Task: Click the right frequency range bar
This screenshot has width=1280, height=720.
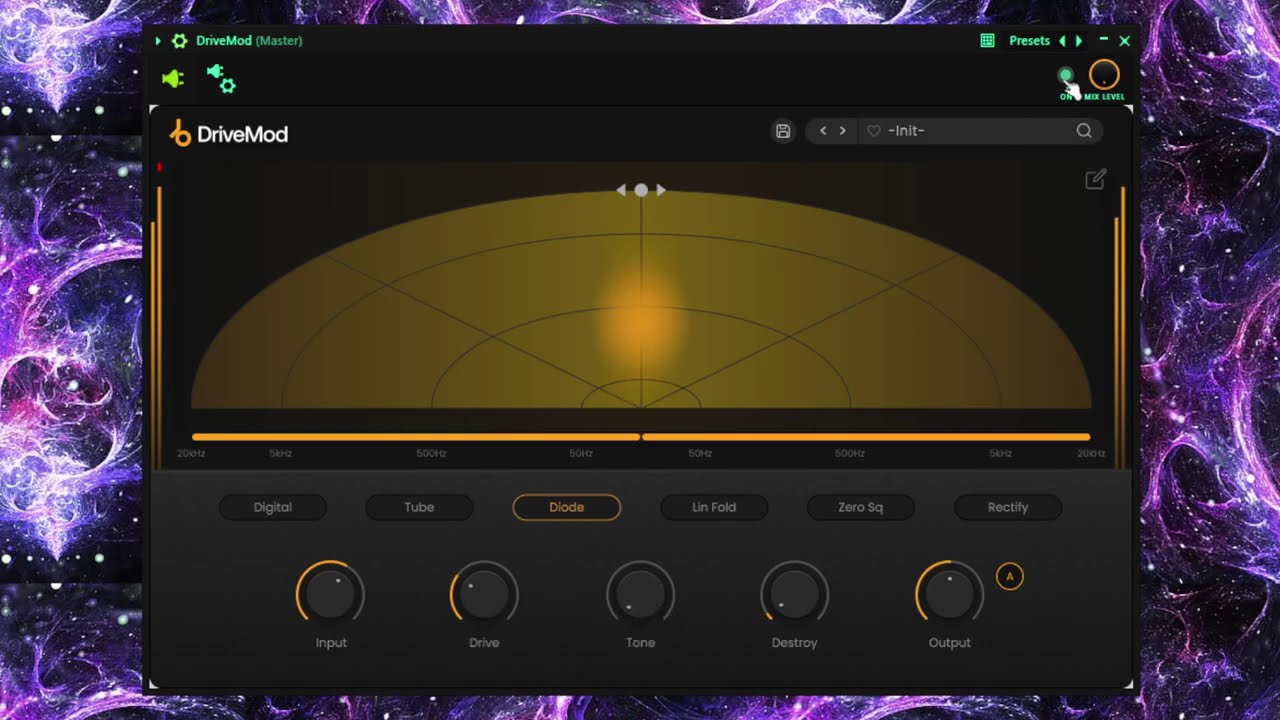Action: [866, 437]
